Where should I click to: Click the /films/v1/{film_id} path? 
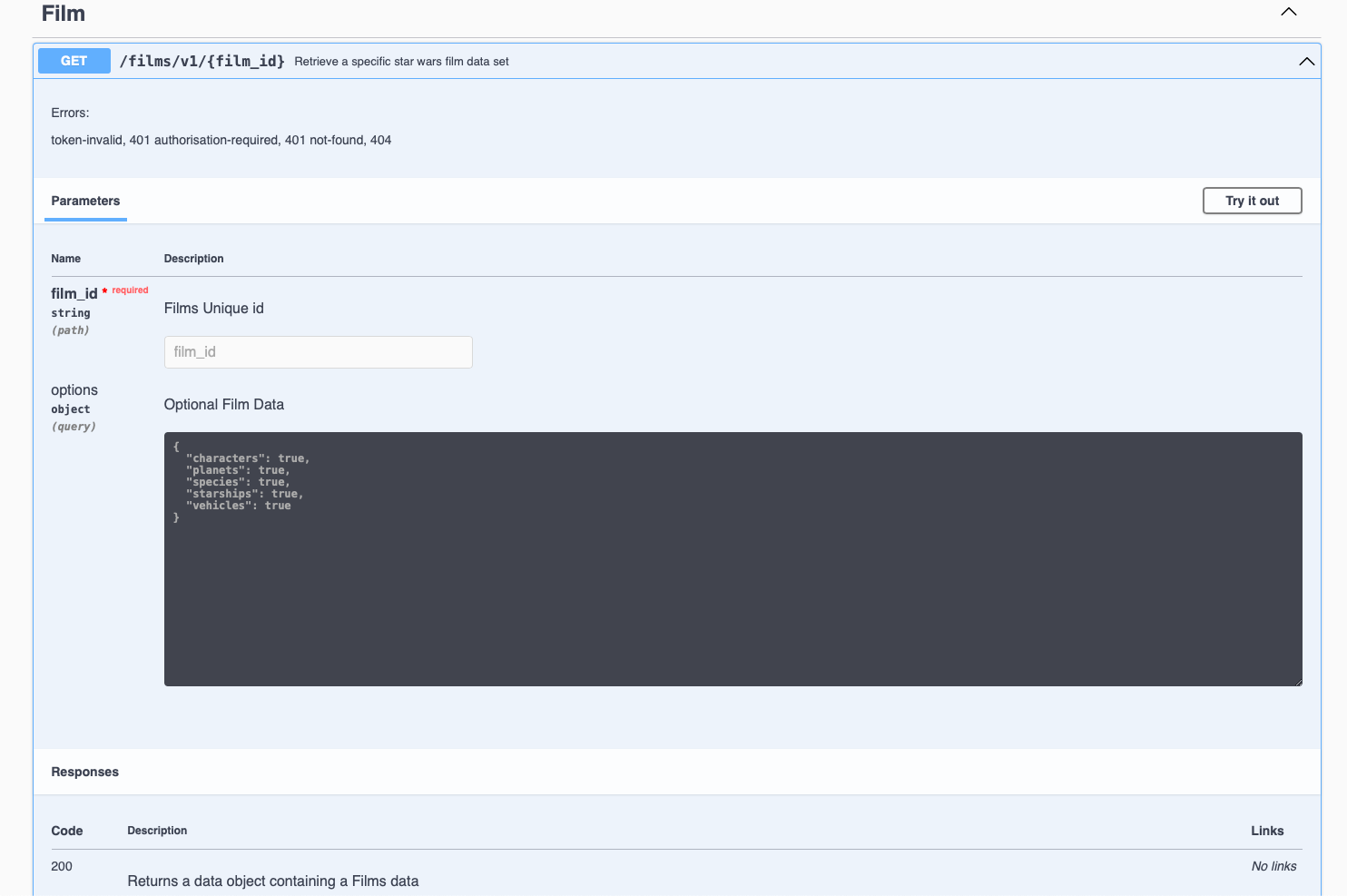click(202, 61)
